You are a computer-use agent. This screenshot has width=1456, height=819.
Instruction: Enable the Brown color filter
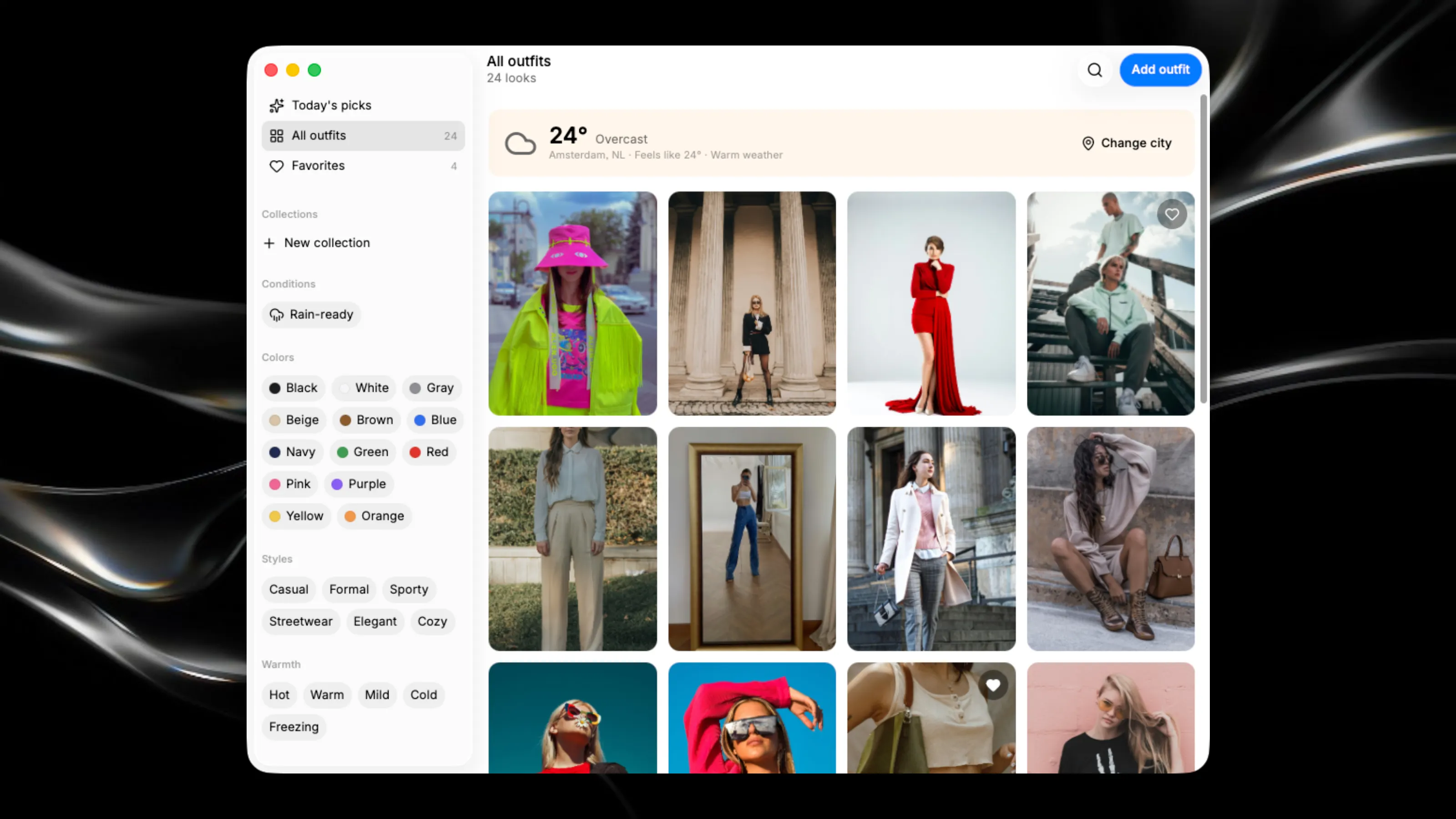pos(366,420)
